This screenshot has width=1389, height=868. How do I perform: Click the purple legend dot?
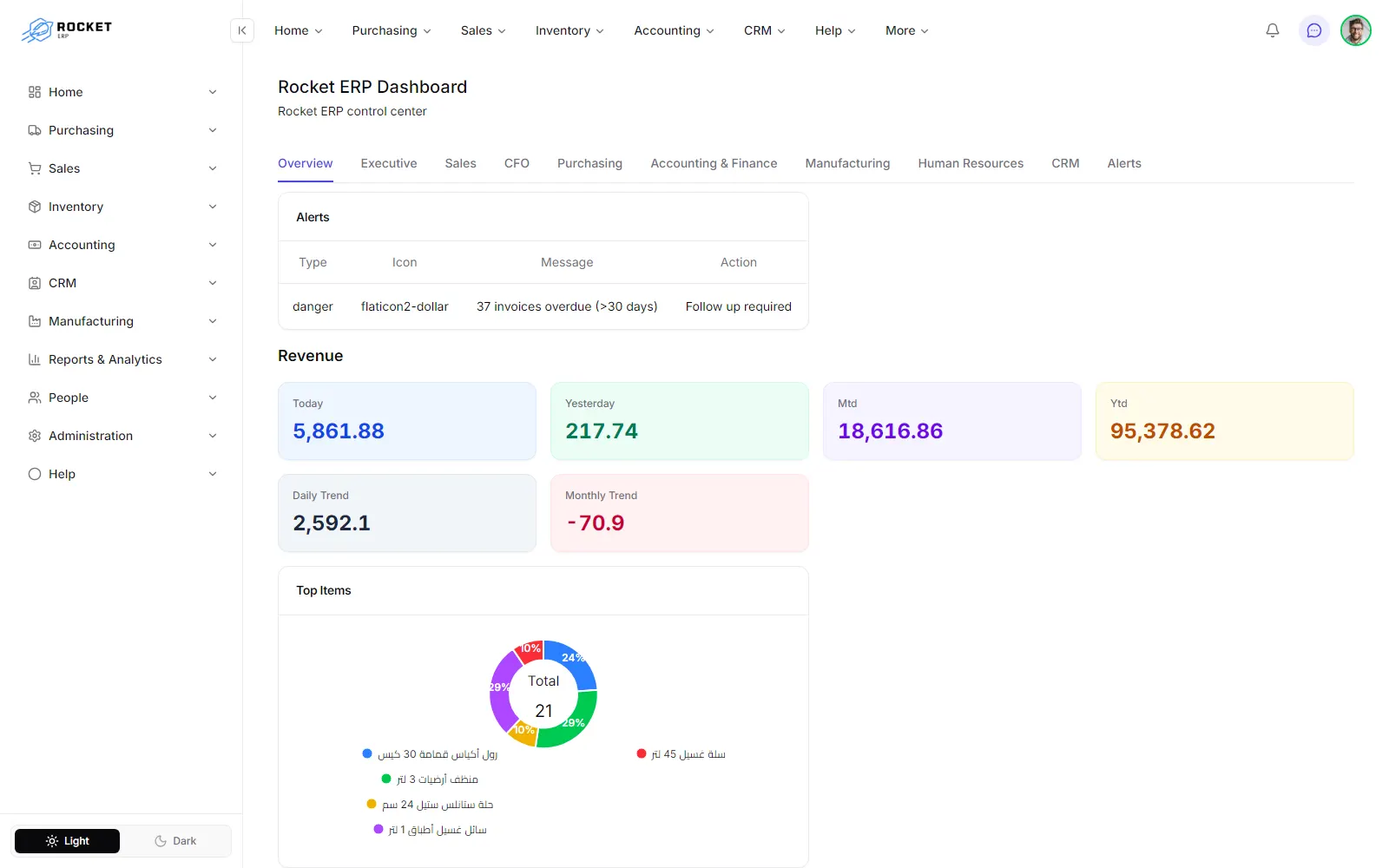click(x=379, y=829)
